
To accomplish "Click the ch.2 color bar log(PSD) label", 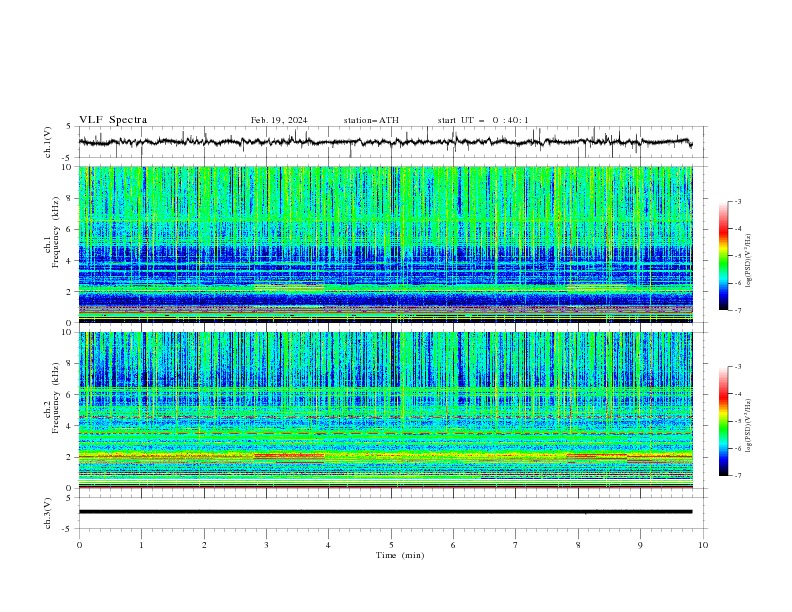I will [x=748, y=425].
